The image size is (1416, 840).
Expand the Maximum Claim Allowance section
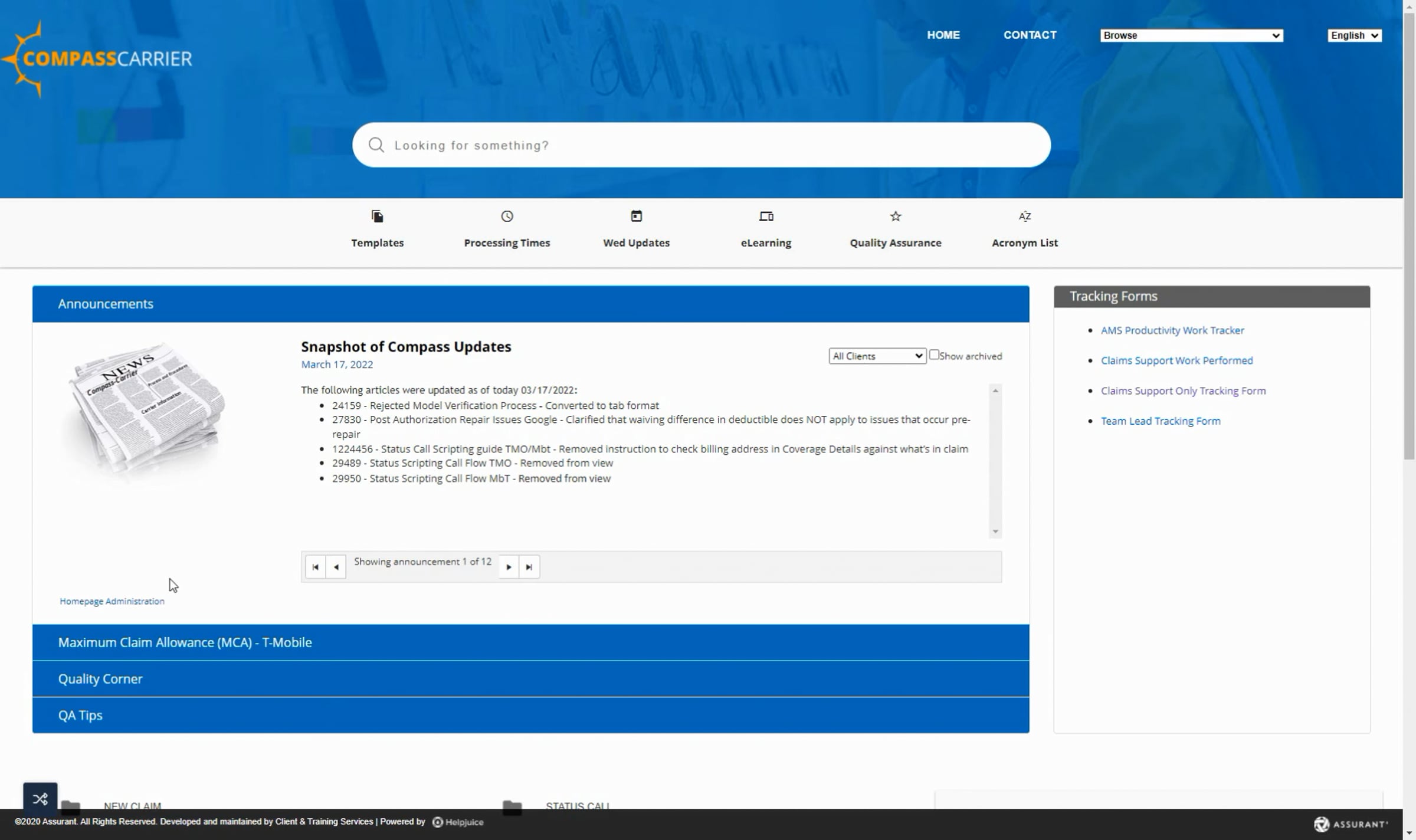(530, 642)
